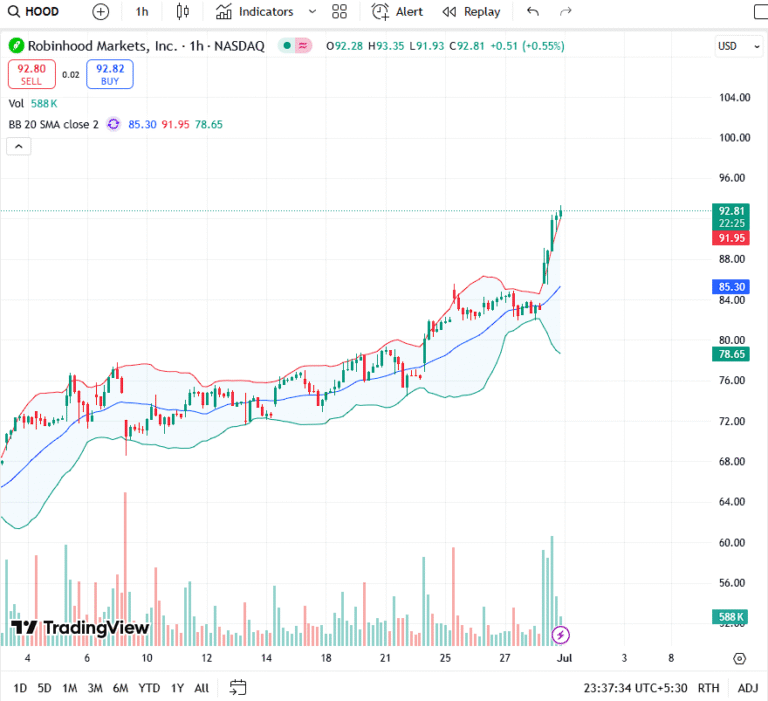Click the Jul date label on the time axis

pos(564,658)
